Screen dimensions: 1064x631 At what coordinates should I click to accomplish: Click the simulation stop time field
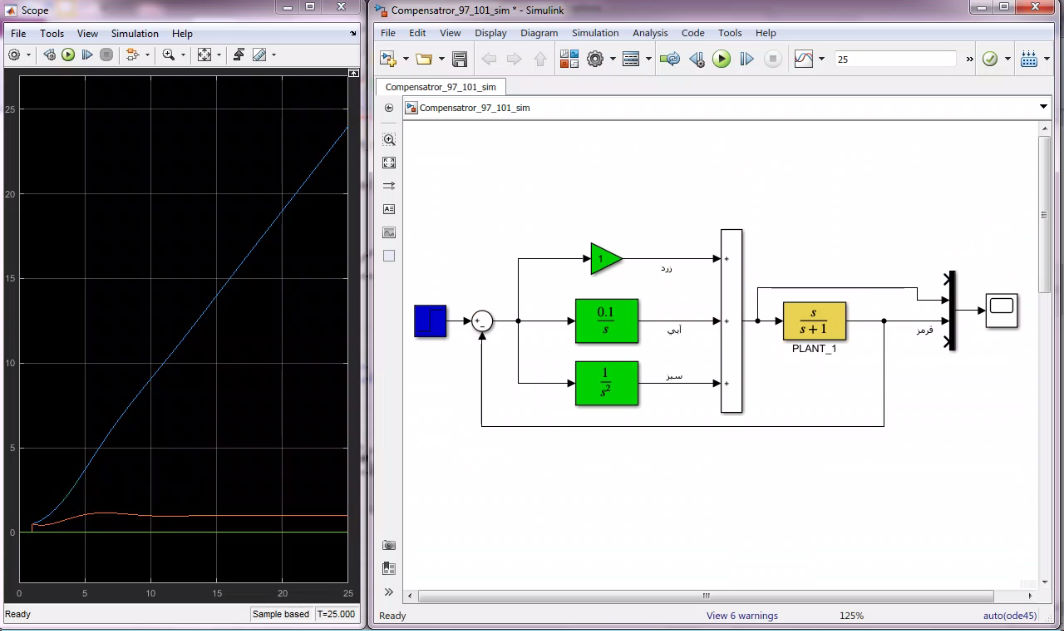click(894, 59)
